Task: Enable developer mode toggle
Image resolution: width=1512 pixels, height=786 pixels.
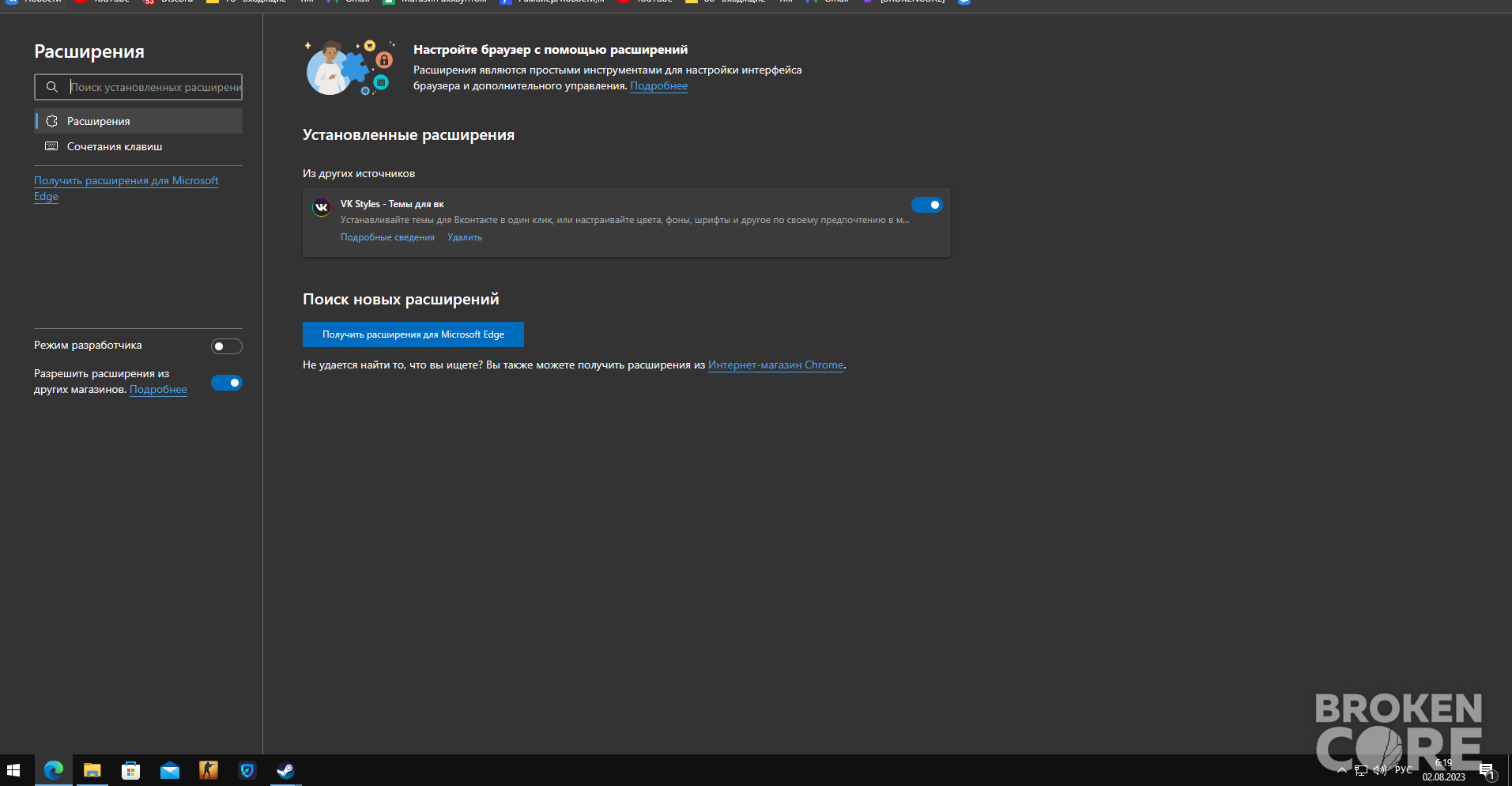Action: click(x=227, y=346)
